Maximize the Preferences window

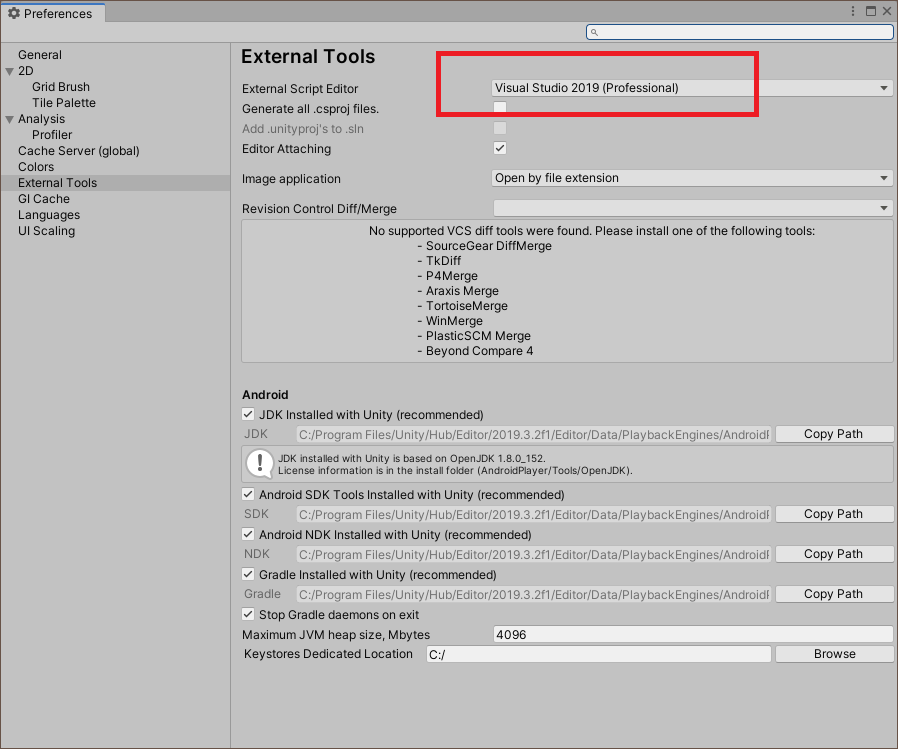[x=871, y=11]
